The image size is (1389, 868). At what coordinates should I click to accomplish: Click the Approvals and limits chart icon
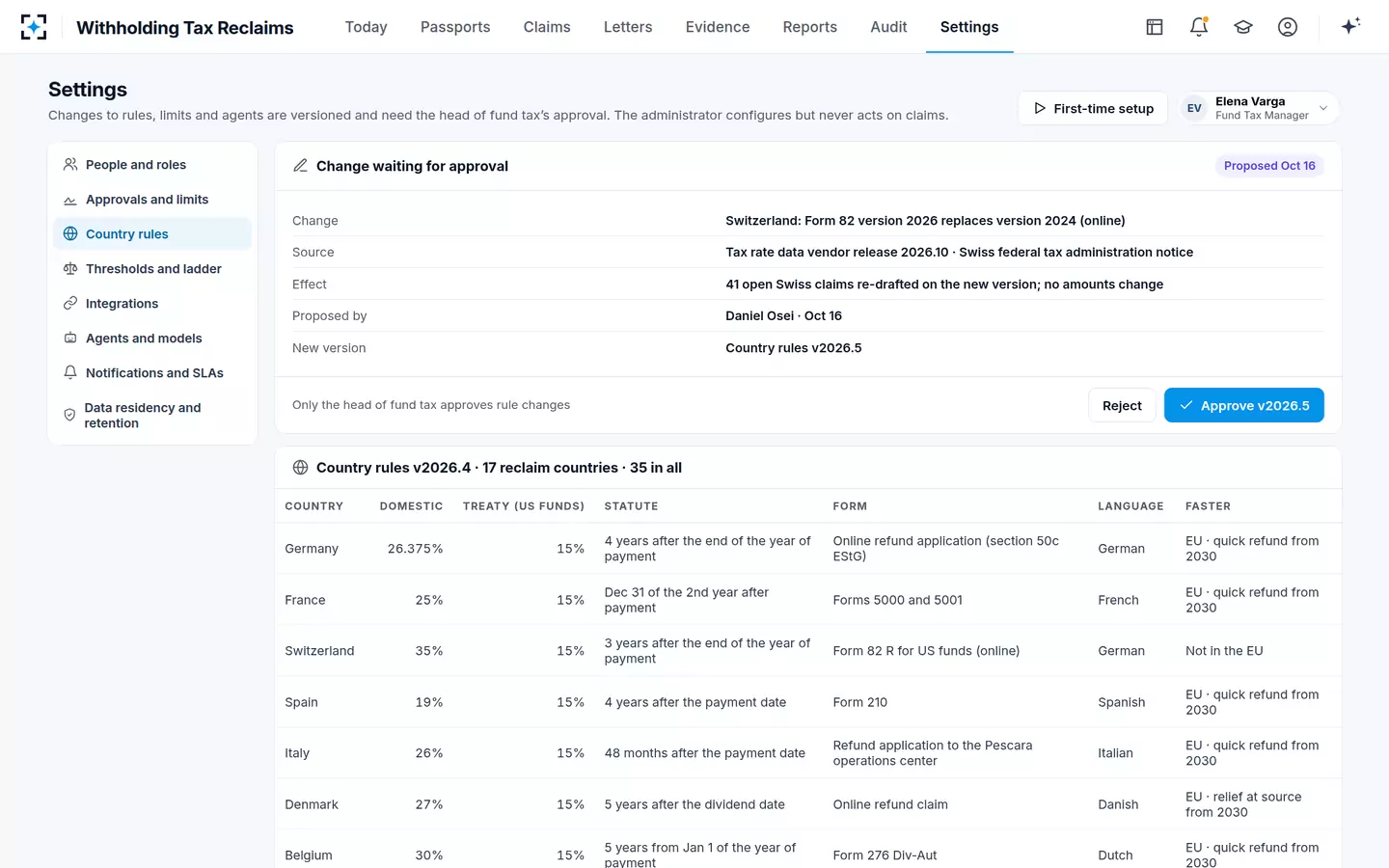tap(70, 200)
